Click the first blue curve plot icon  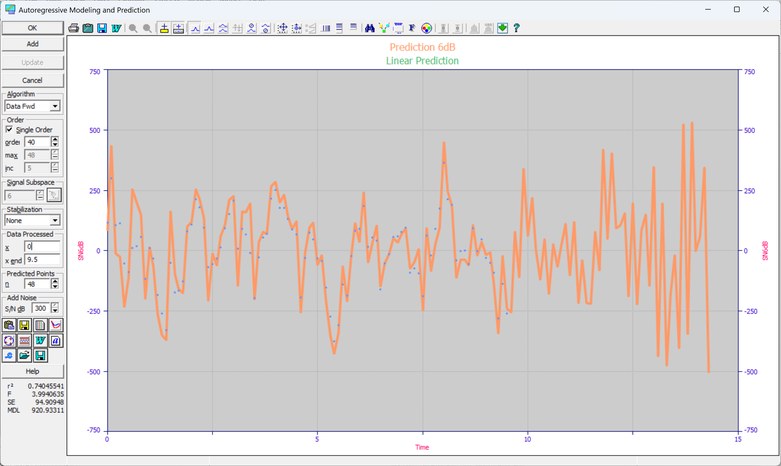pos(195,28)
